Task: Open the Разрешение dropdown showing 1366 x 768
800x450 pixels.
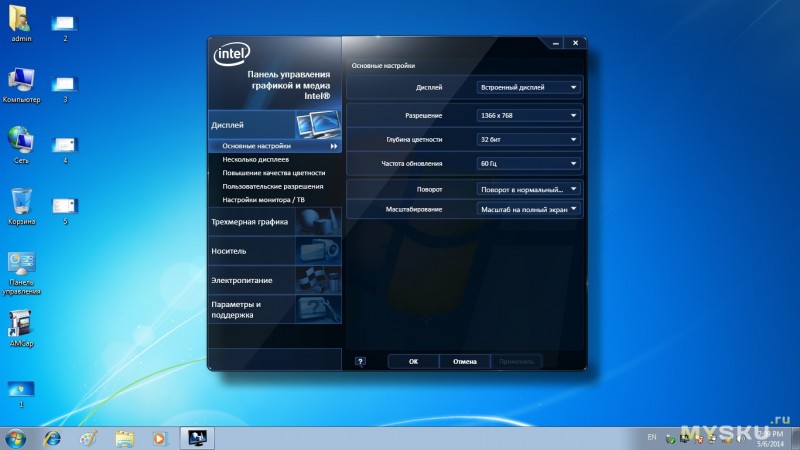Action: coord(529,115)
